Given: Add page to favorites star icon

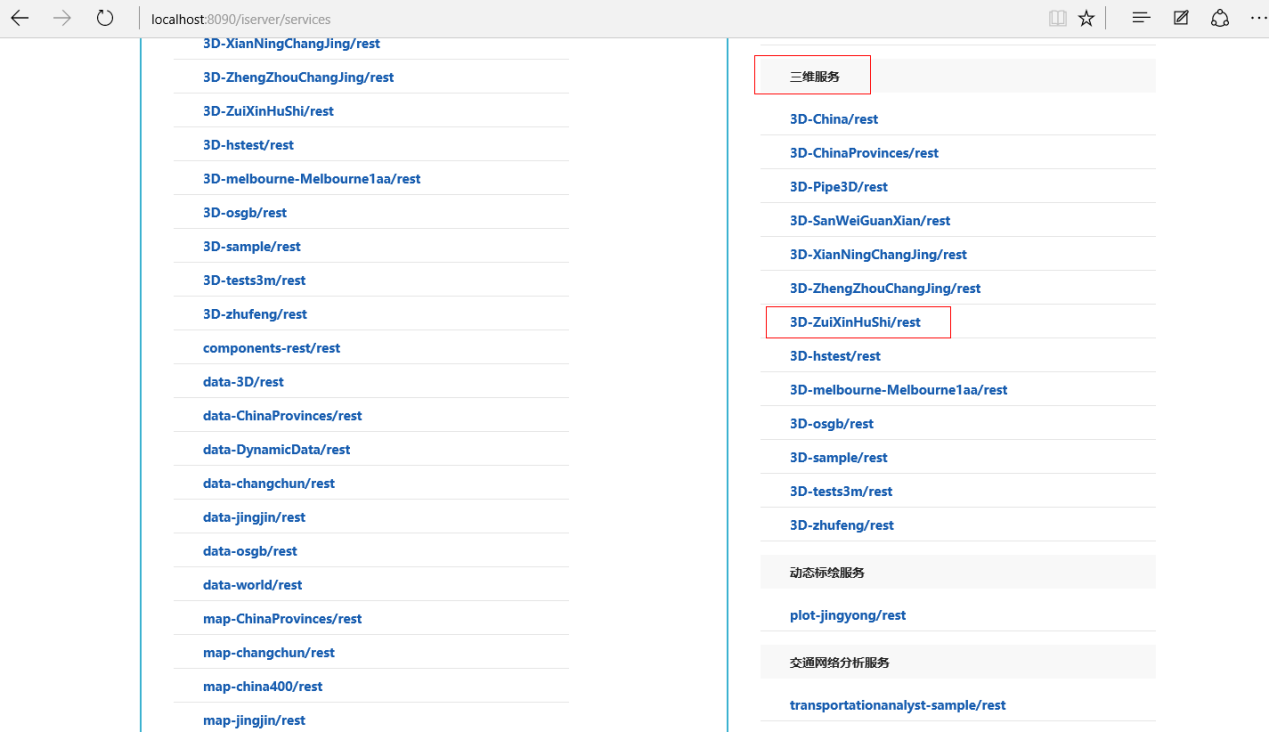Looking at the screenshot, I should 1087,19.
